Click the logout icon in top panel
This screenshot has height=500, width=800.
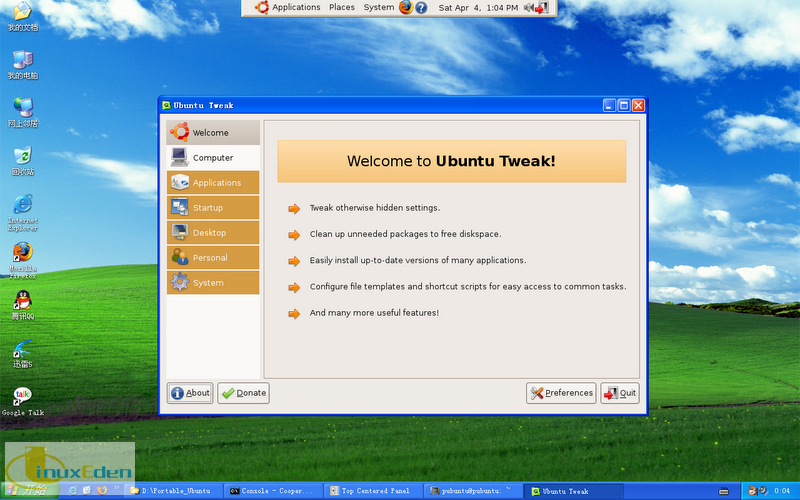[x=541, y=8]
